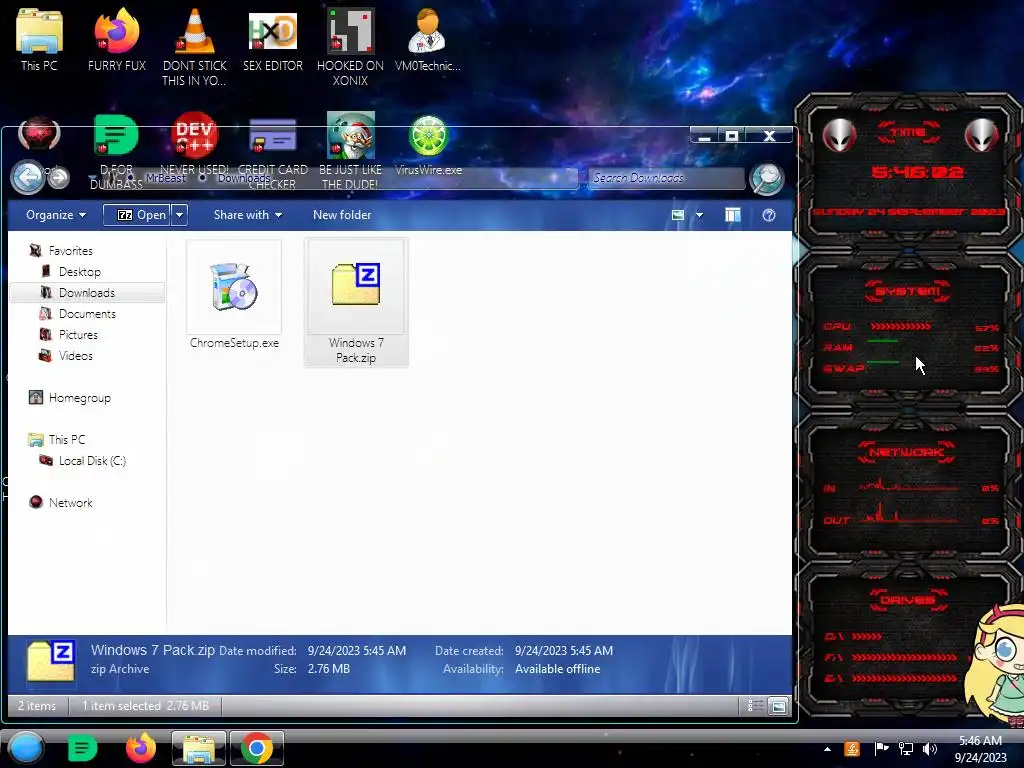Expand the Open button dropdown arrow

click(180, 215)
